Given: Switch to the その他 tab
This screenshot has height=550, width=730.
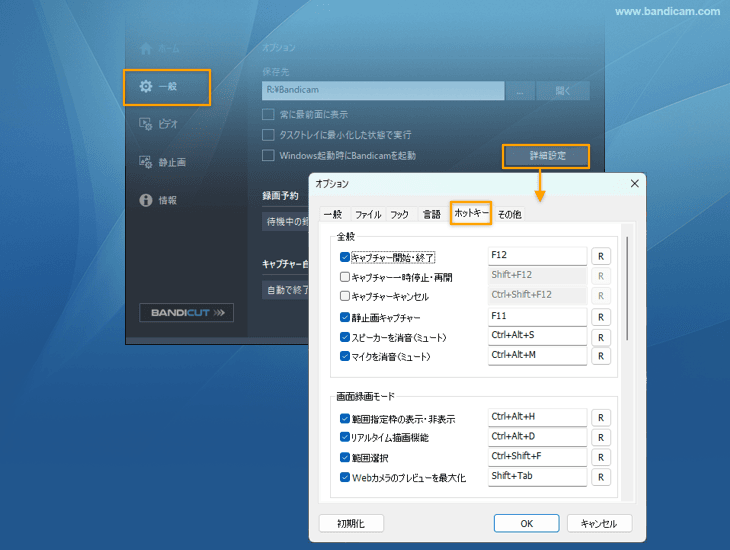Looking at the screenshot, I should 509,214.
